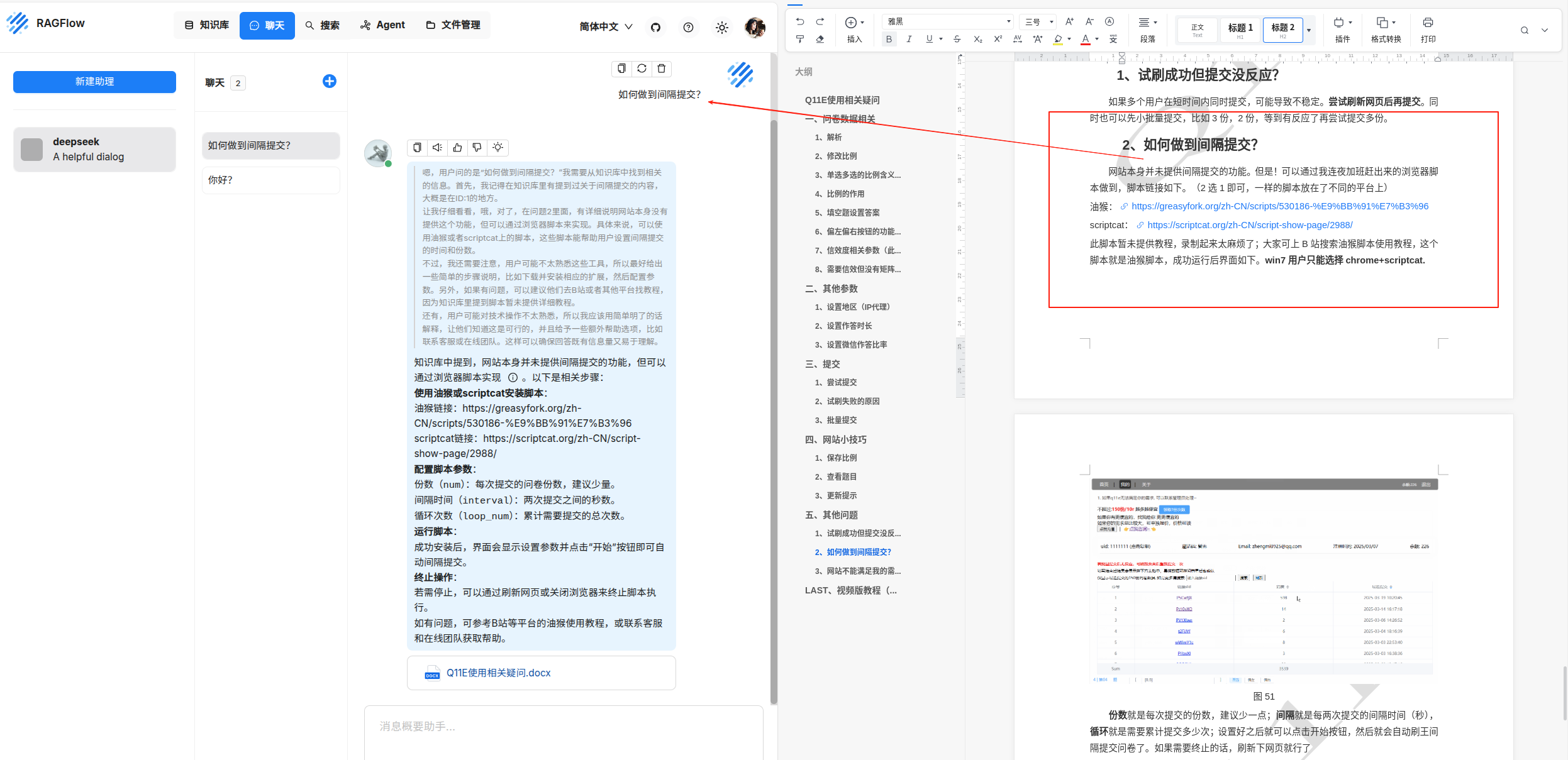The image size is (1568, 760).
Task: Open the Agent tab
Action: (x=382, y=25)
